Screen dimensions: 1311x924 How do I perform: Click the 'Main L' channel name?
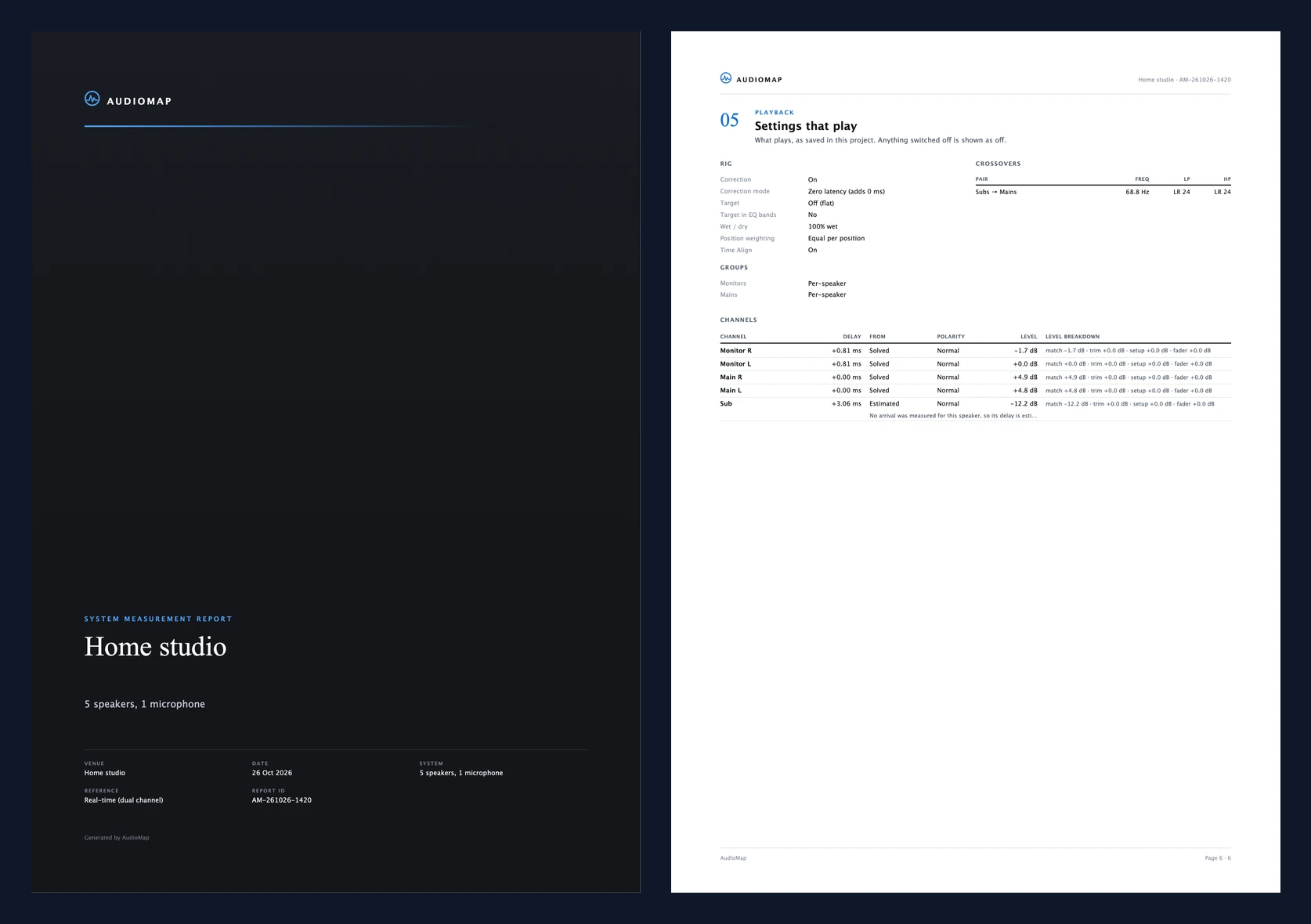point(731,391)
